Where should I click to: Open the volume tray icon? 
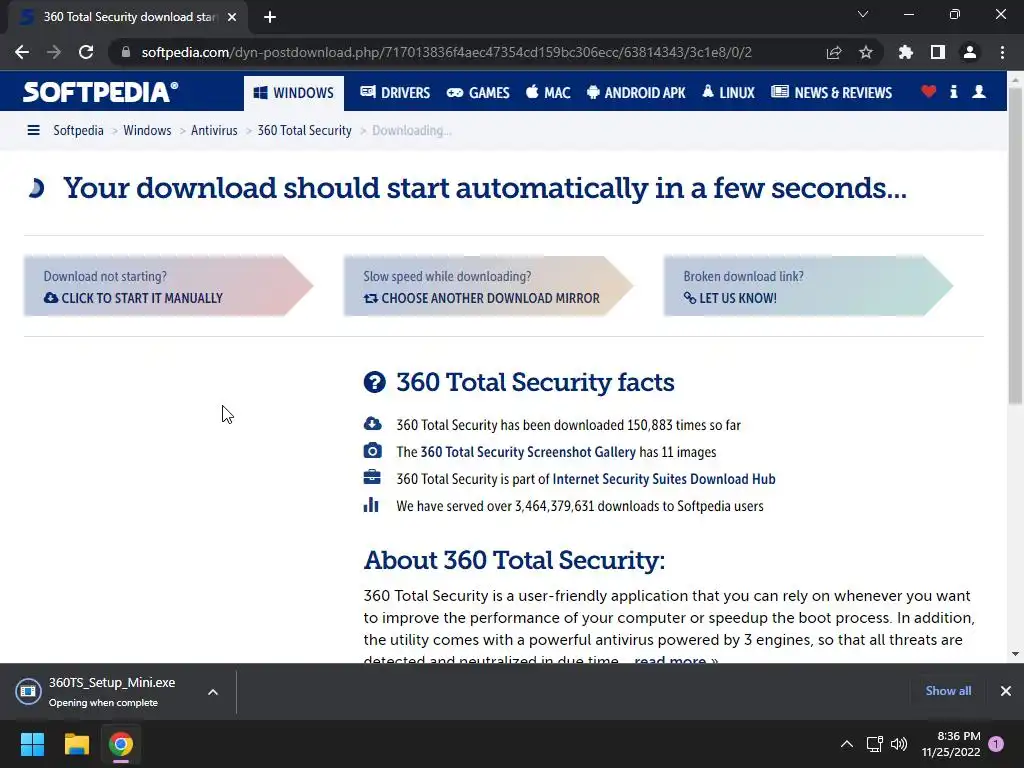tap(899, 744)
